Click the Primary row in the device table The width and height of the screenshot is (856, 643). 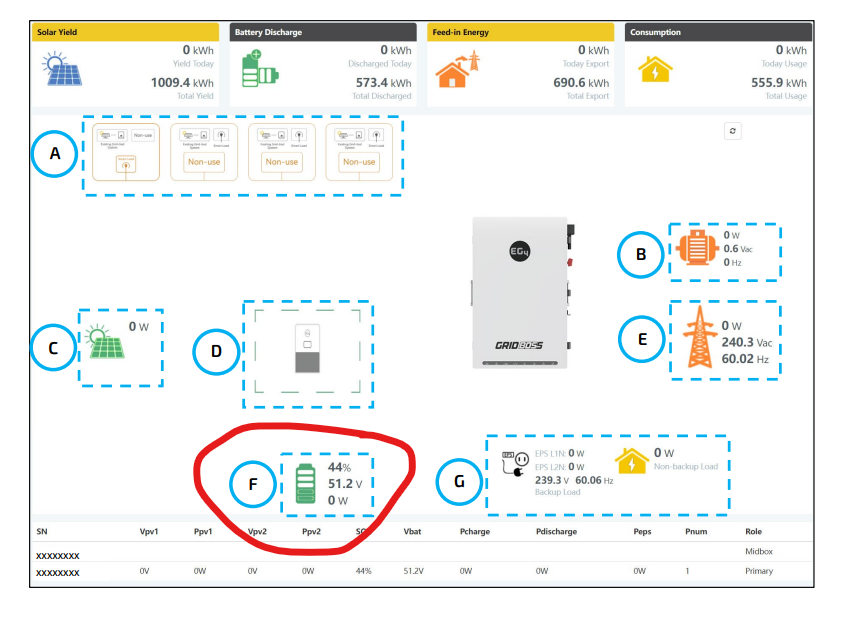pyautogui.click(x=420, y=571)
